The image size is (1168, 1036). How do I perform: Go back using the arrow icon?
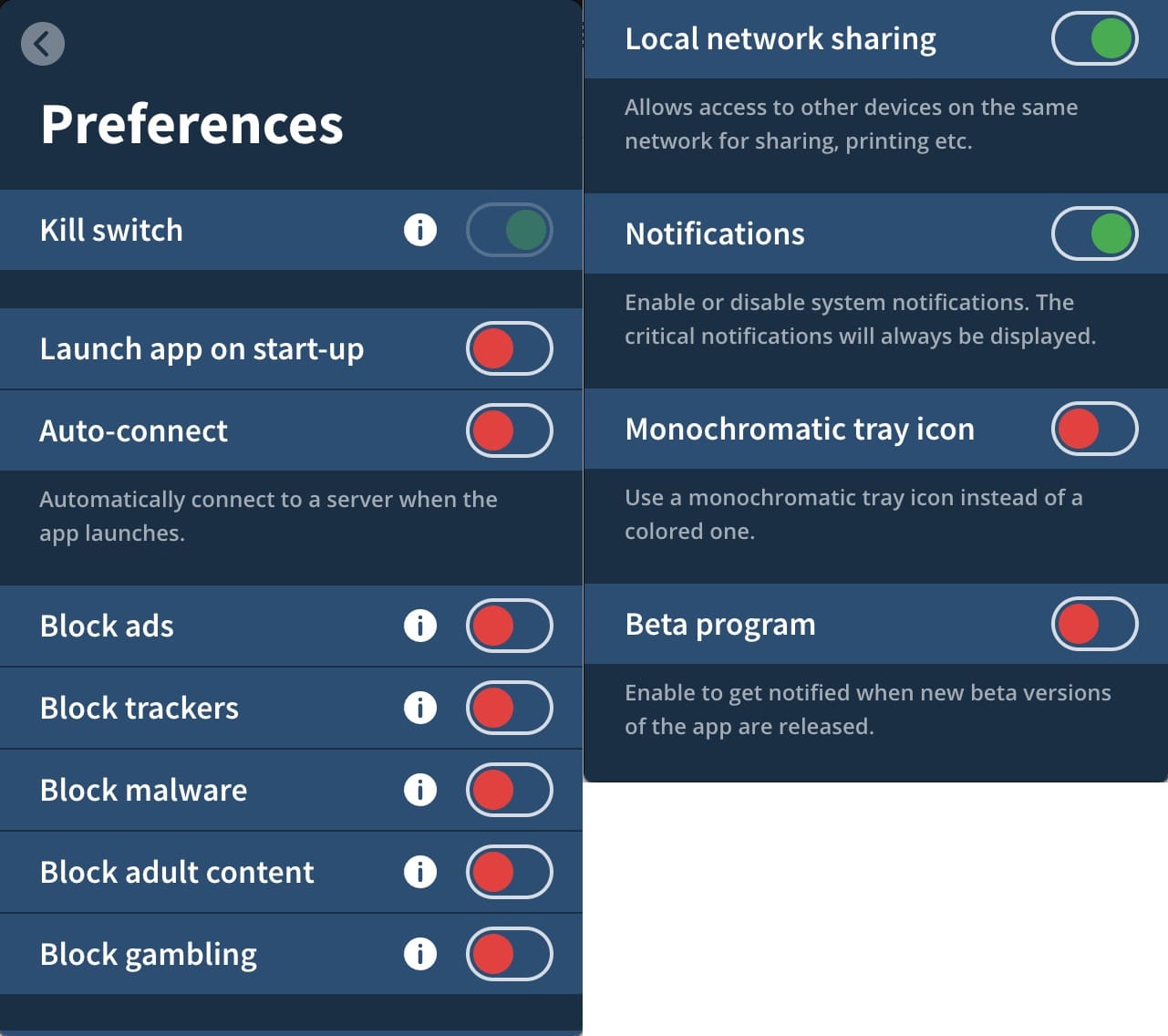(x=43, y=43)
